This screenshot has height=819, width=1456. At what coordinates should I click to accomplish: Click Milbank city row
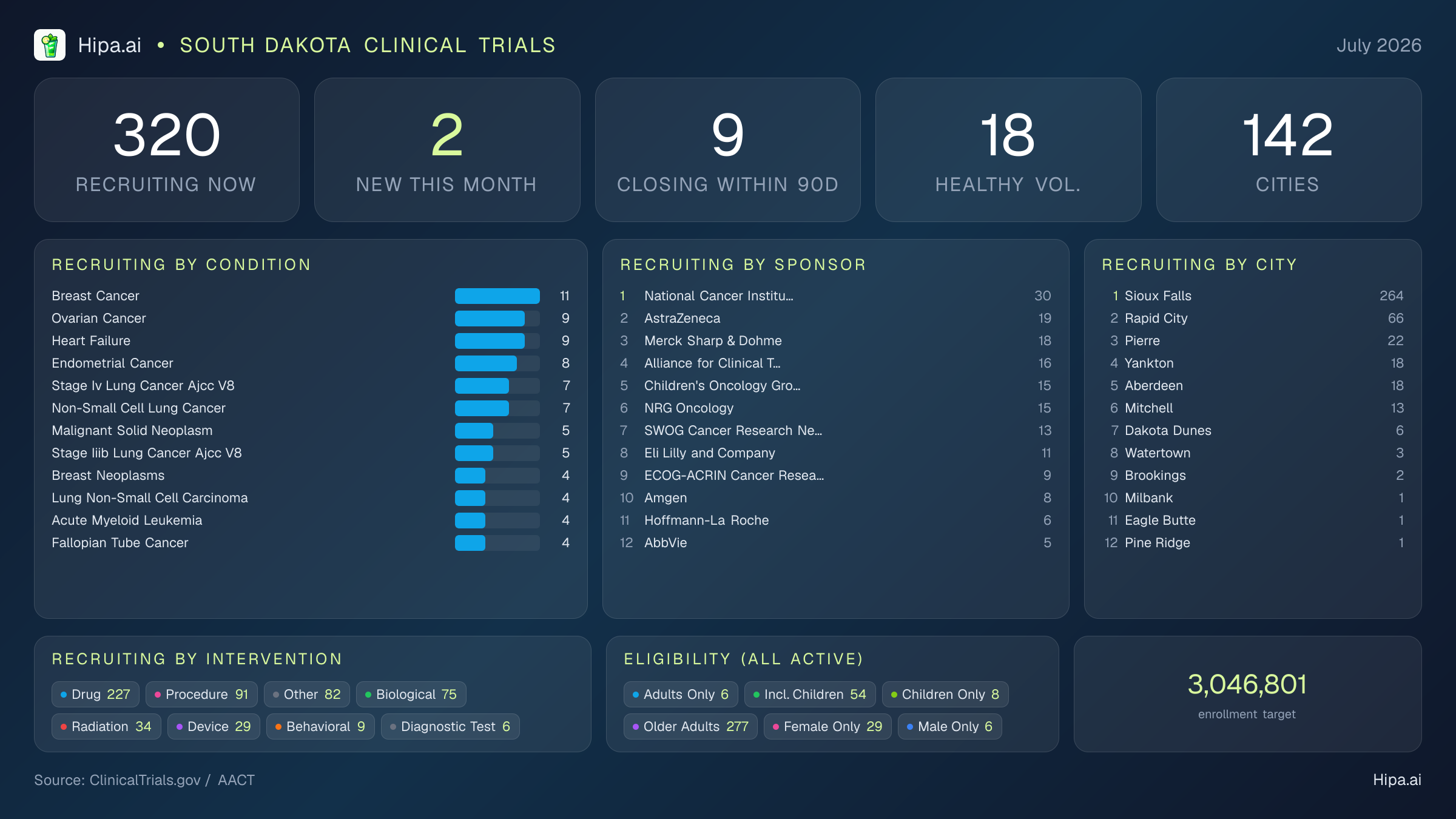pyautogui.click(x=1253, y=498)
